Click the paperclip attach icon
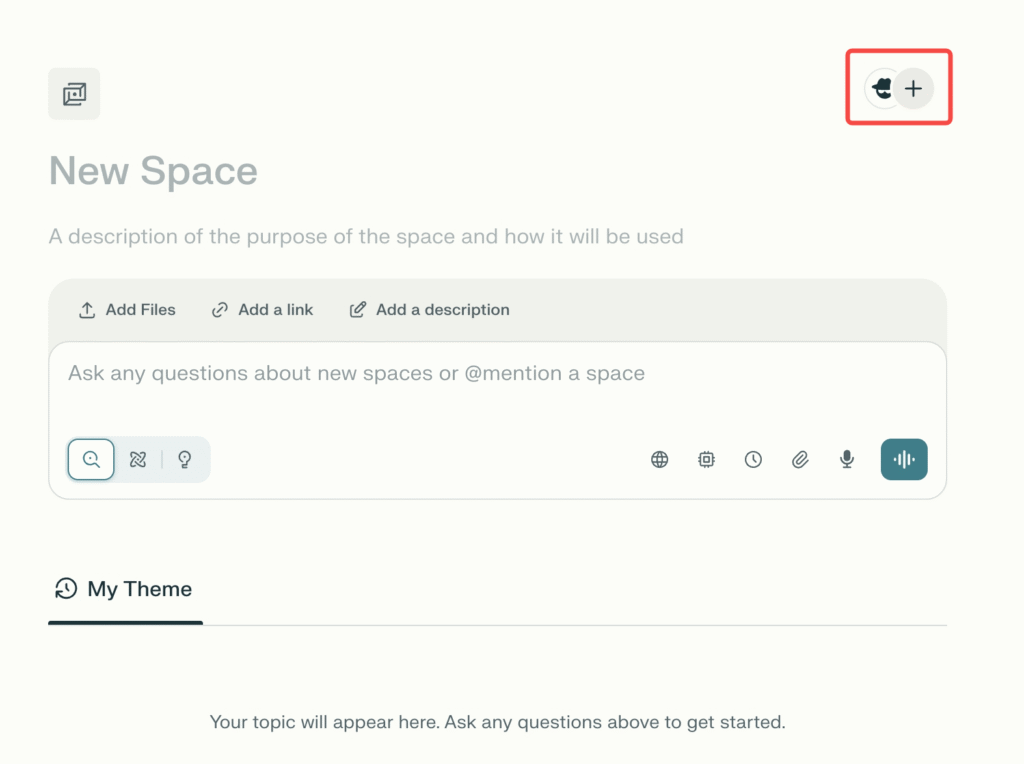This screenshot has height=764, width=1024. 800,460
